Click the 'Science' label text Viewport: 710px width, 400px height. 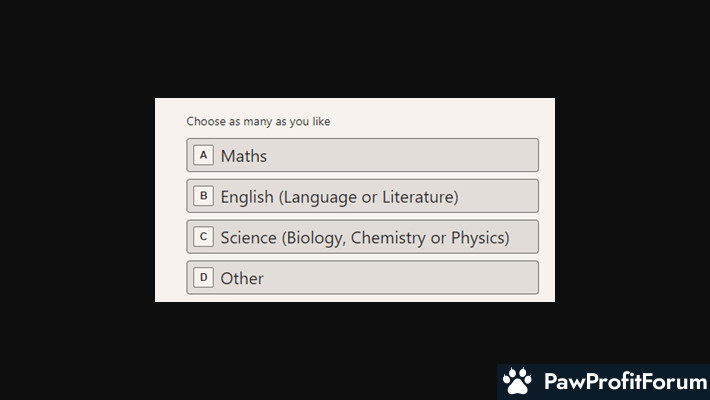(248, 237)
